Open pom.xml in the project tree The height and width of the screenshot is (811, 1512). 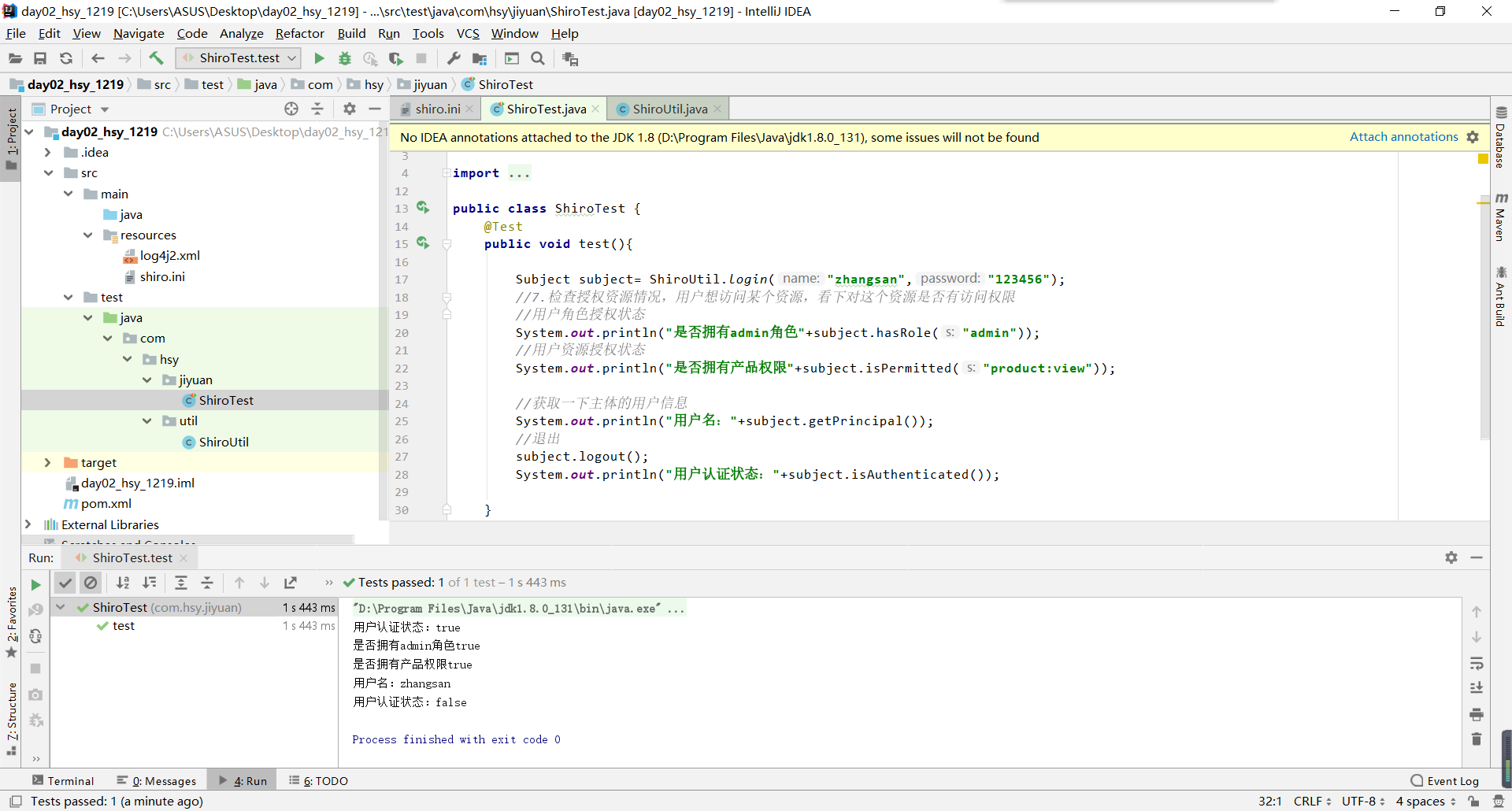click(106, 503)
